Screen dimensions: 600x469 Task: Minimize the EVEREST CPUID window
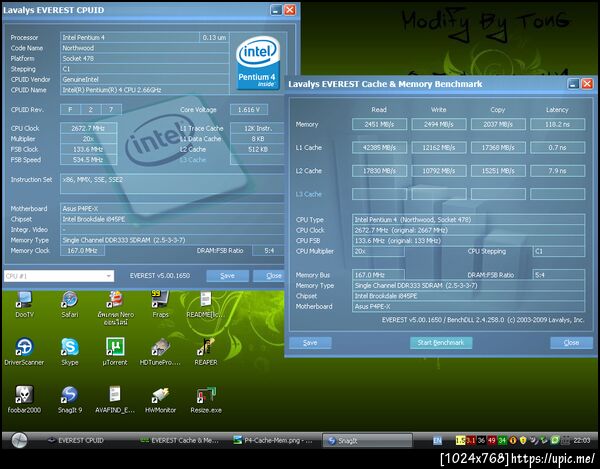276,10
